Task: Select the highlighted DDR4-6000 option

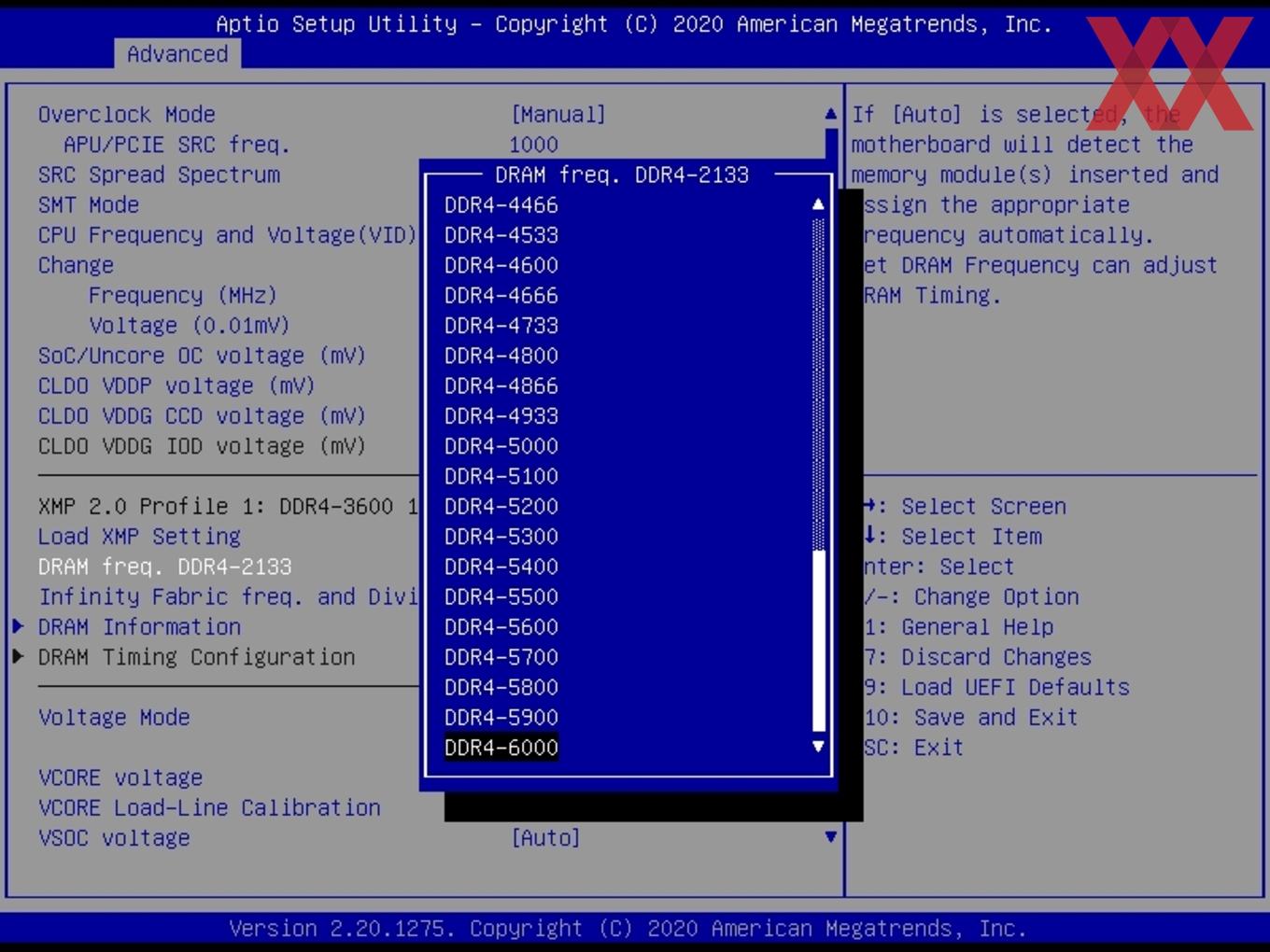Action: coord(501,748)
